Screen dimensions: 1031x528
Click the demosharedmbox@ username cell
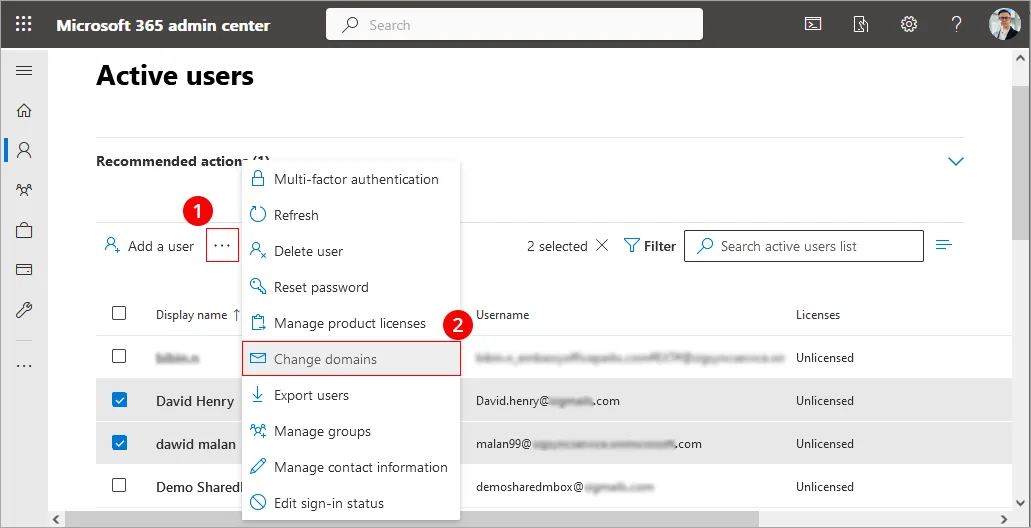[x=565, y=487]
